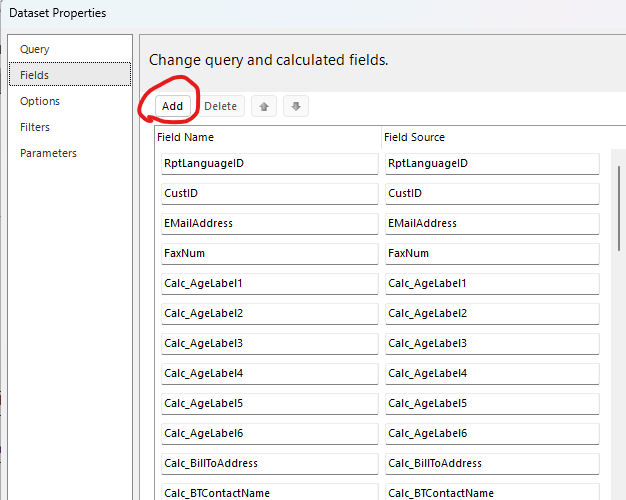626x500 pixels.
Task: Click the move up arrow icon
Action: coord(263,106)
